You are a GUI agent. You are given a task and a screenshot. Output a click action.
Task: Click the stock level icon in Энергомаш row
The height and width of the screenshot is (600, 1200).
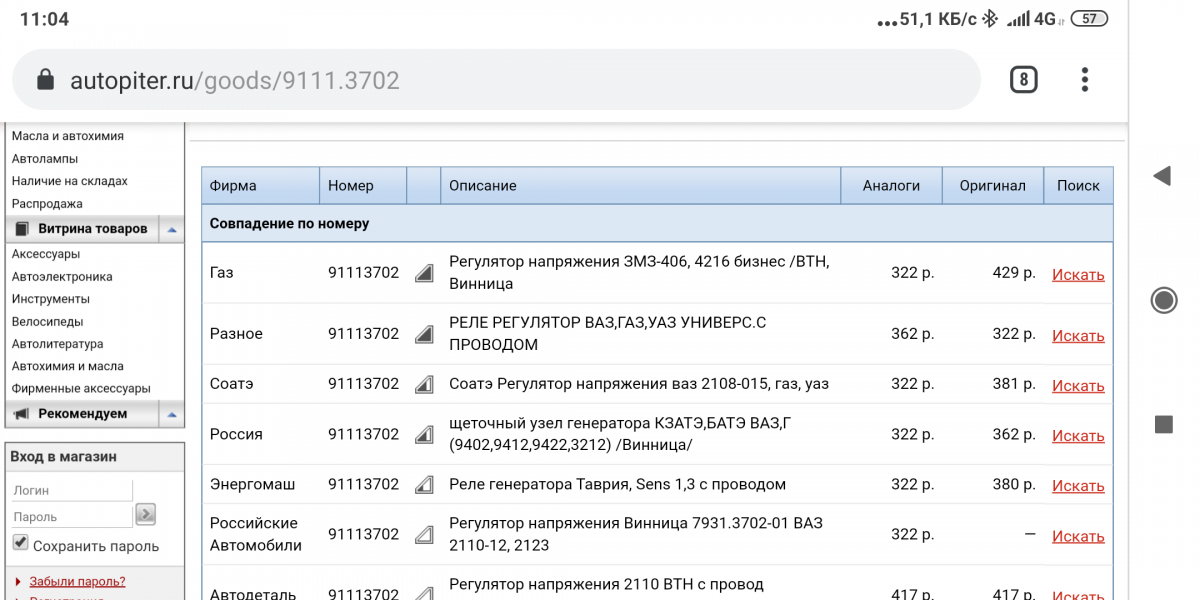tap(424, 485)
